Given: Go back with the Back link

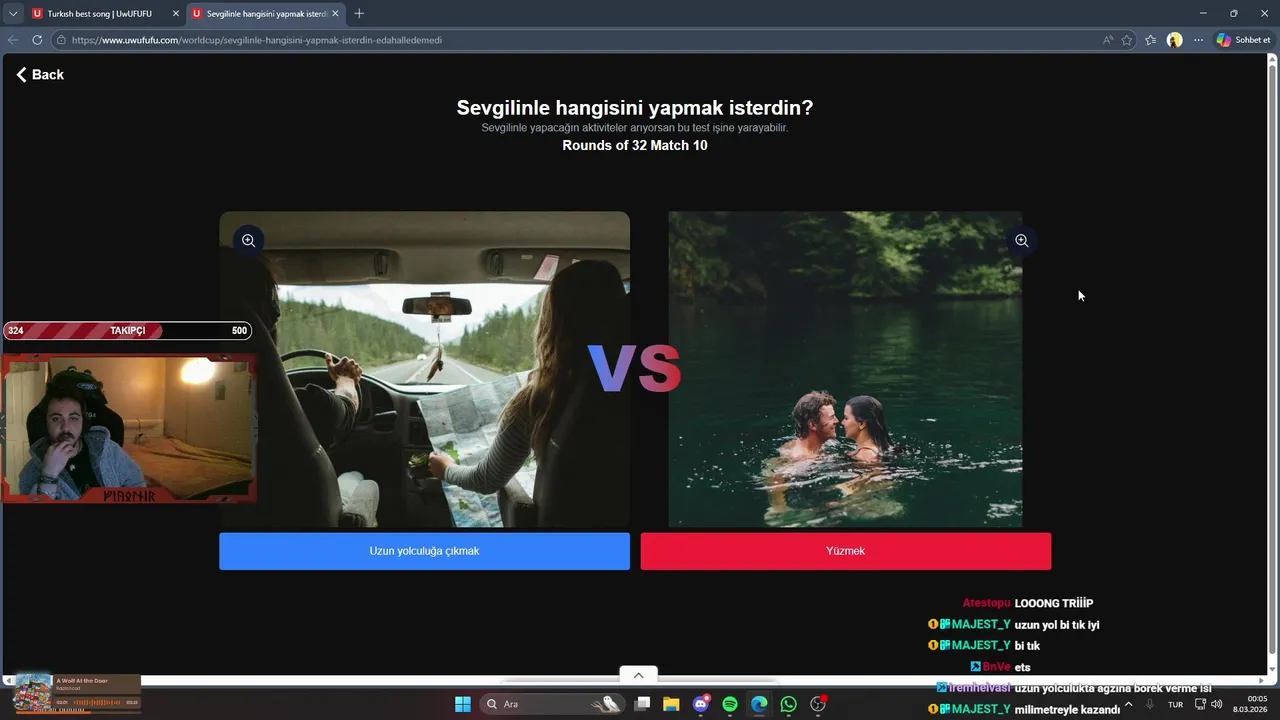Looking at the screenshot, I should click(x=40, y=75).
